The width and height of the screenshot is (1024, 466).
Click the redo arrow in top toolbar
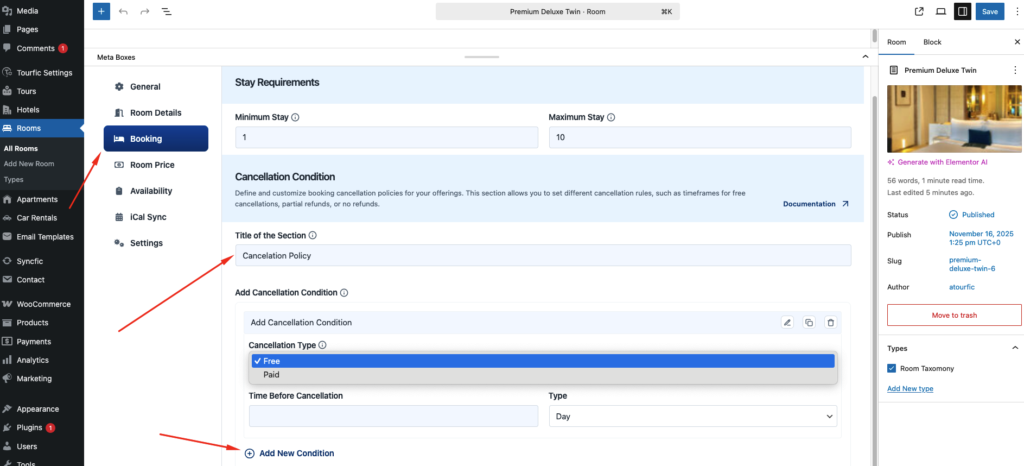tap(144, 11)
